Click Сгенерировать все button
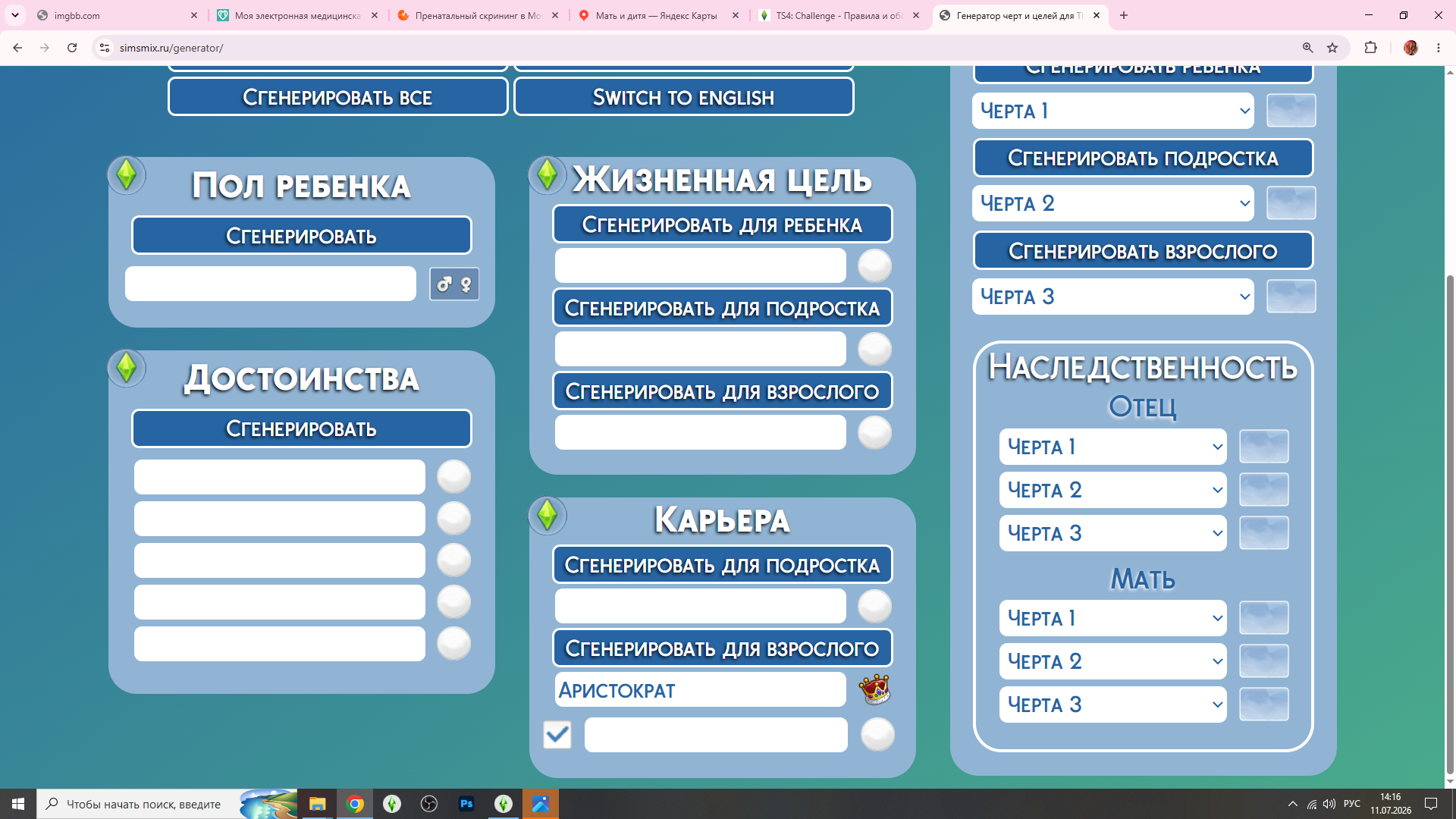The image size is (1456, 819). [338, 97]
